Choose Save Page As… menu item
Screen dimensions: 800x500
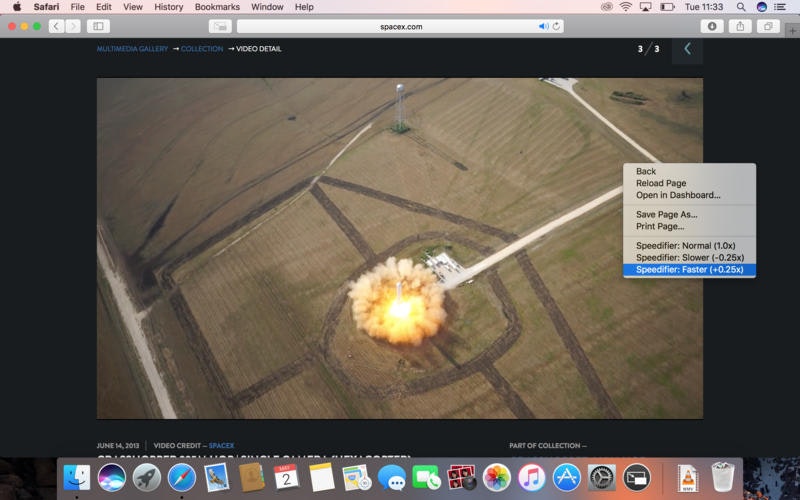689,214
